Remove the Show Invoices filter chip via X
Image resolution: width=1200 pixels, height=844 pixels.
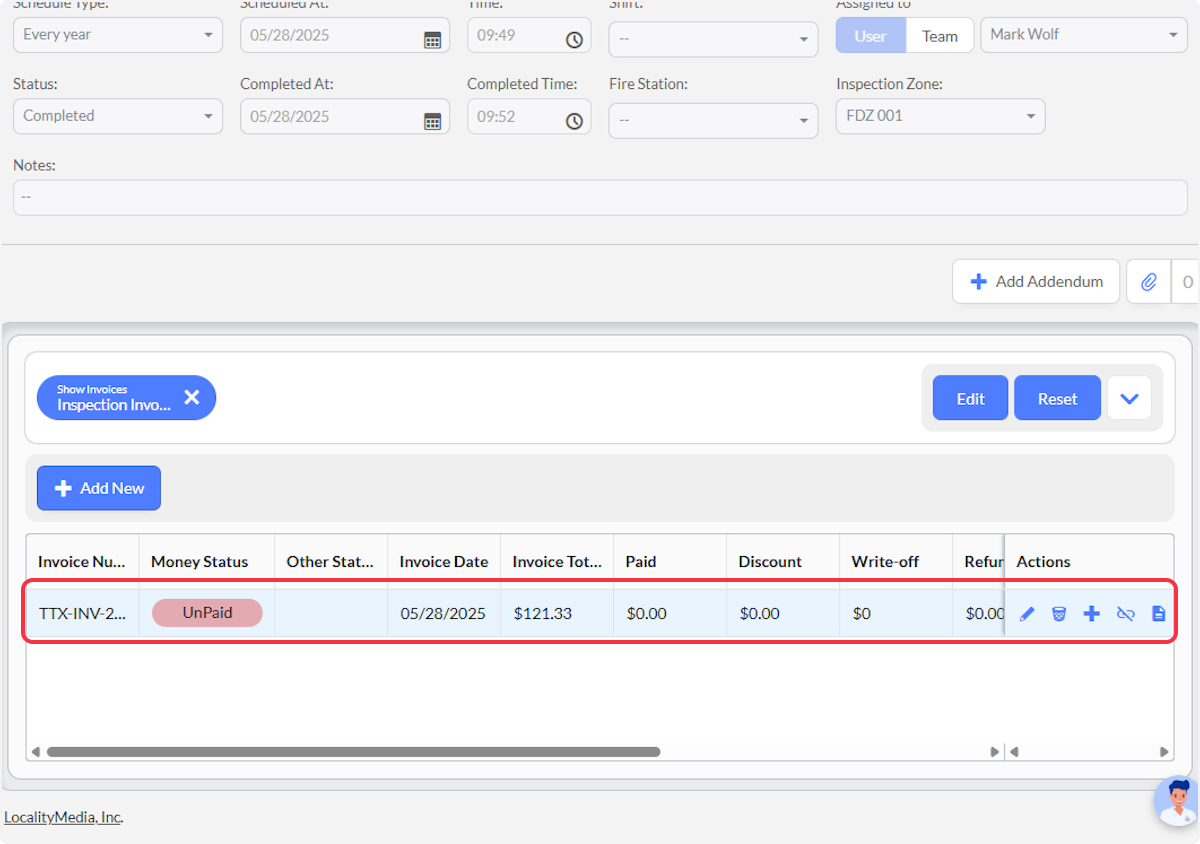192,398
